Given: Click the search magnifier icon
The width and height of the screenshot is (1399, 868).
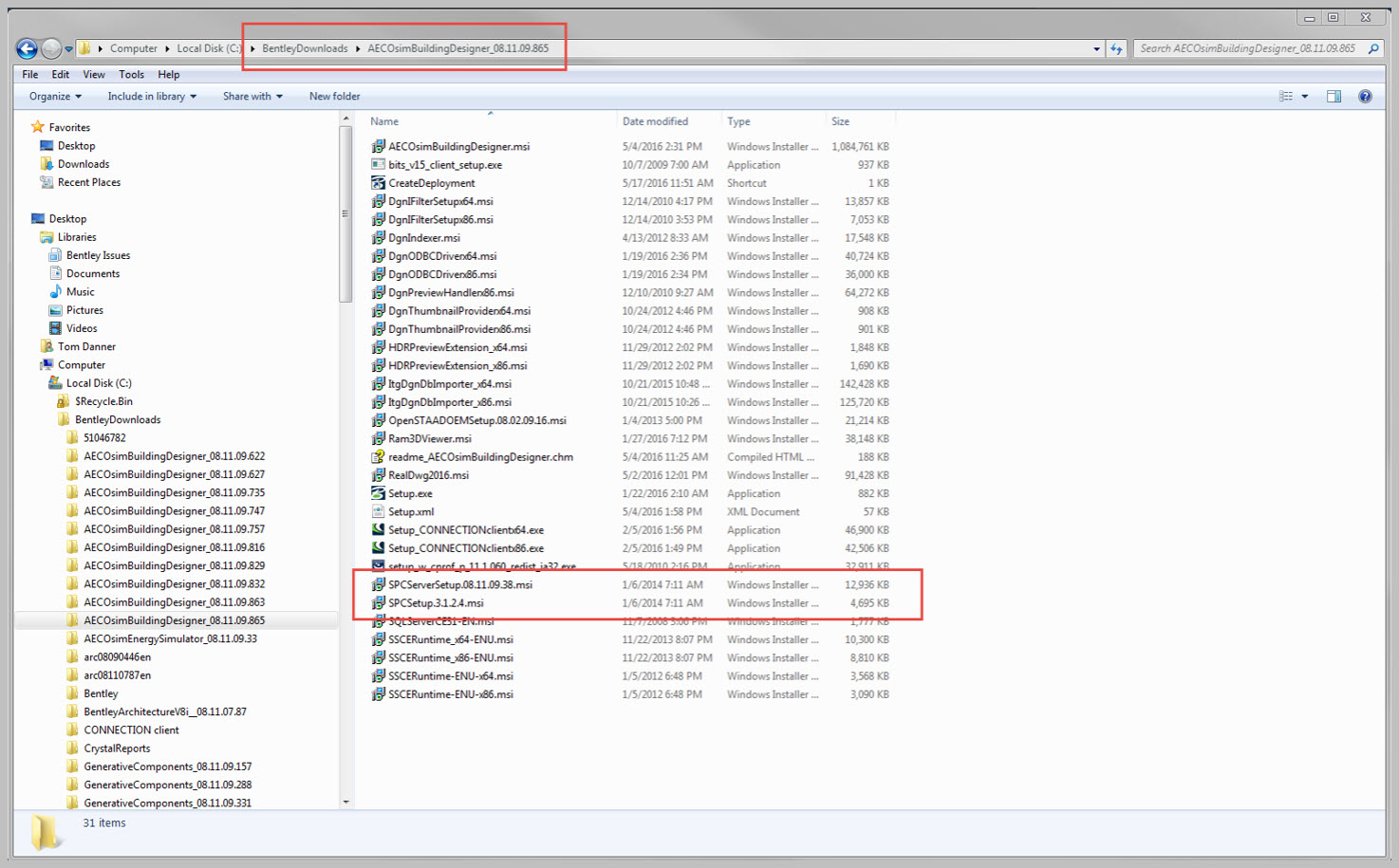Looking at the screenshot, I should coord(1373,48).
